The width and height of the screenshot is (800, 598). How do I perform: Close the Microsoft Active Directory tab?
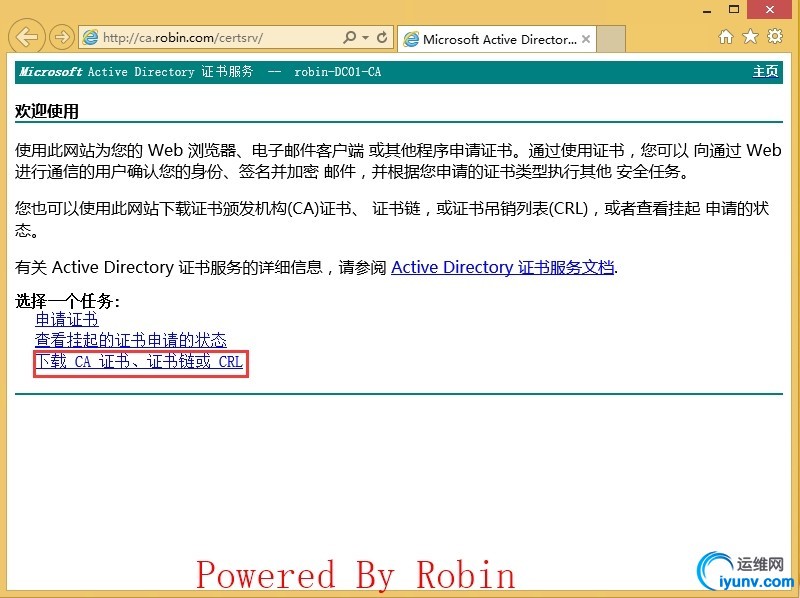pos(586,39)
